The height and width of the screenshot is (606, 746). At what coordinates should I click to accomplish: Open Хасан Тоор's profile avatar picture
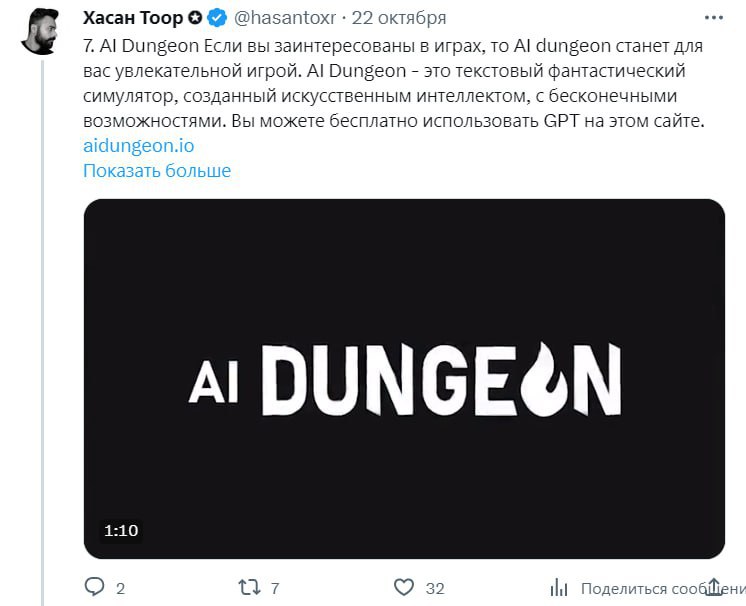pos(40,31)
